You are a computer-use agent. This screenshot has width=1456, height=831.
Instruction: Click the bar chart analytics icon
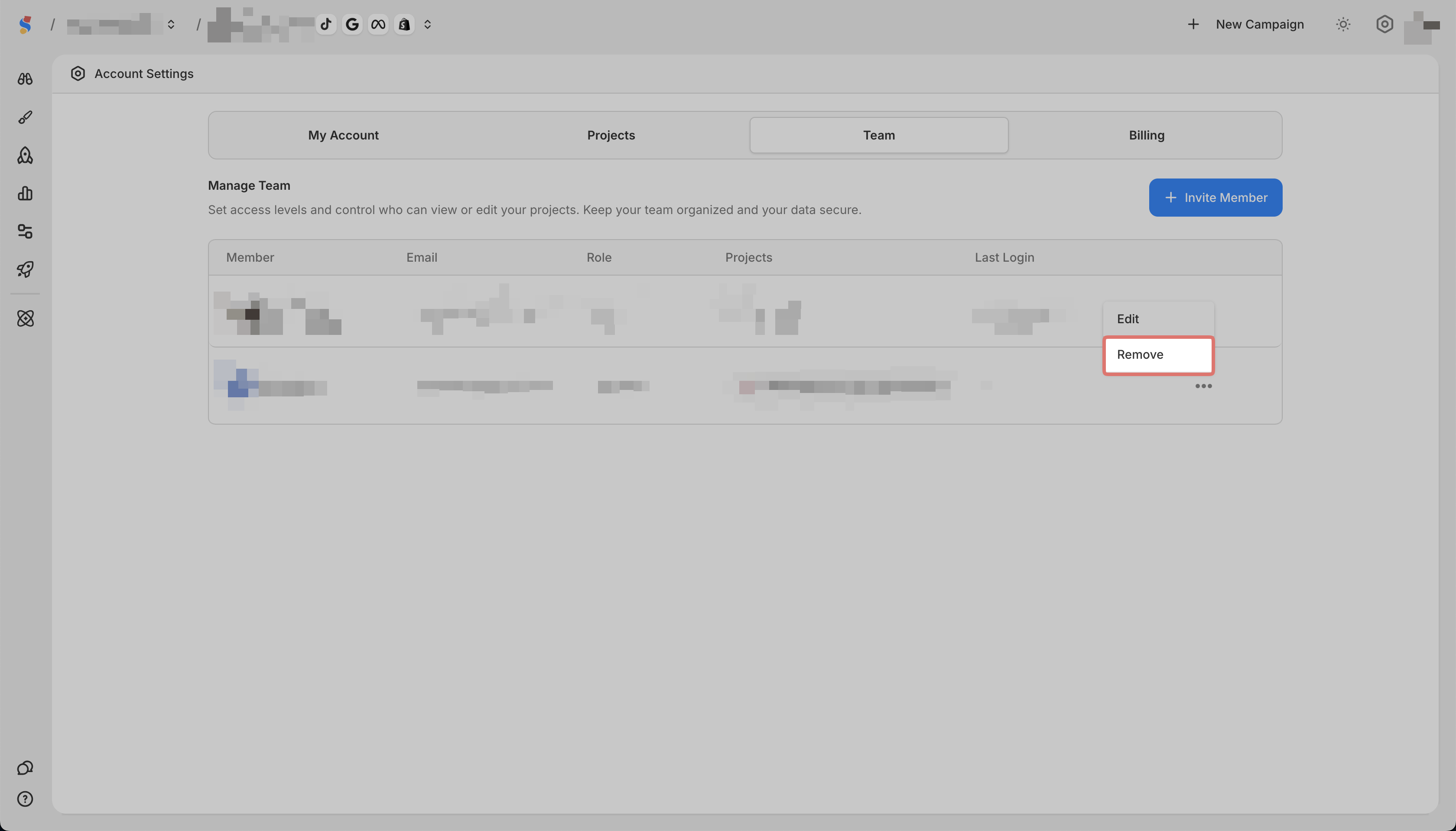pyautogui.click(x=25, y=194)
